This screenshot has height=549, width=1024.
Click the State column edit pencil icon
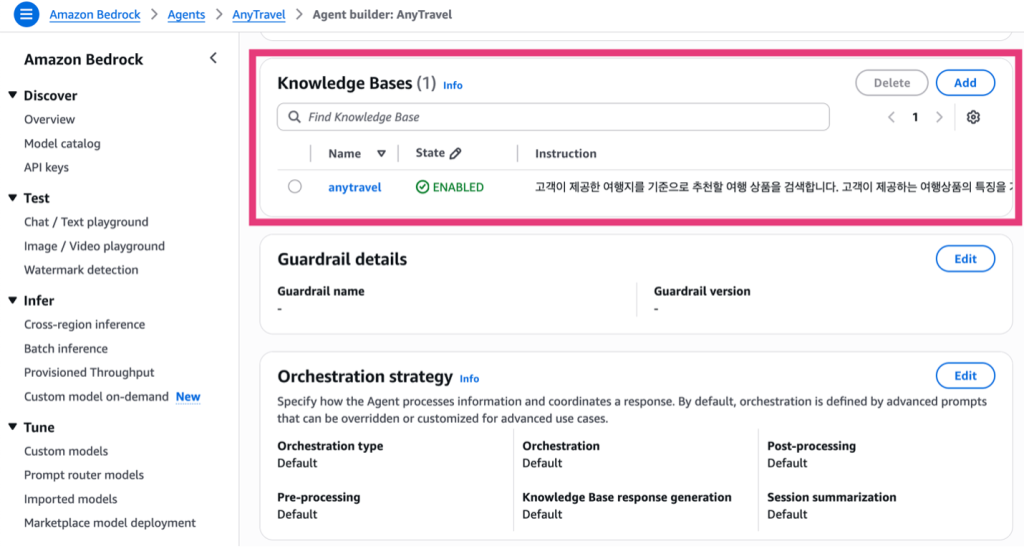coord(456,153)
